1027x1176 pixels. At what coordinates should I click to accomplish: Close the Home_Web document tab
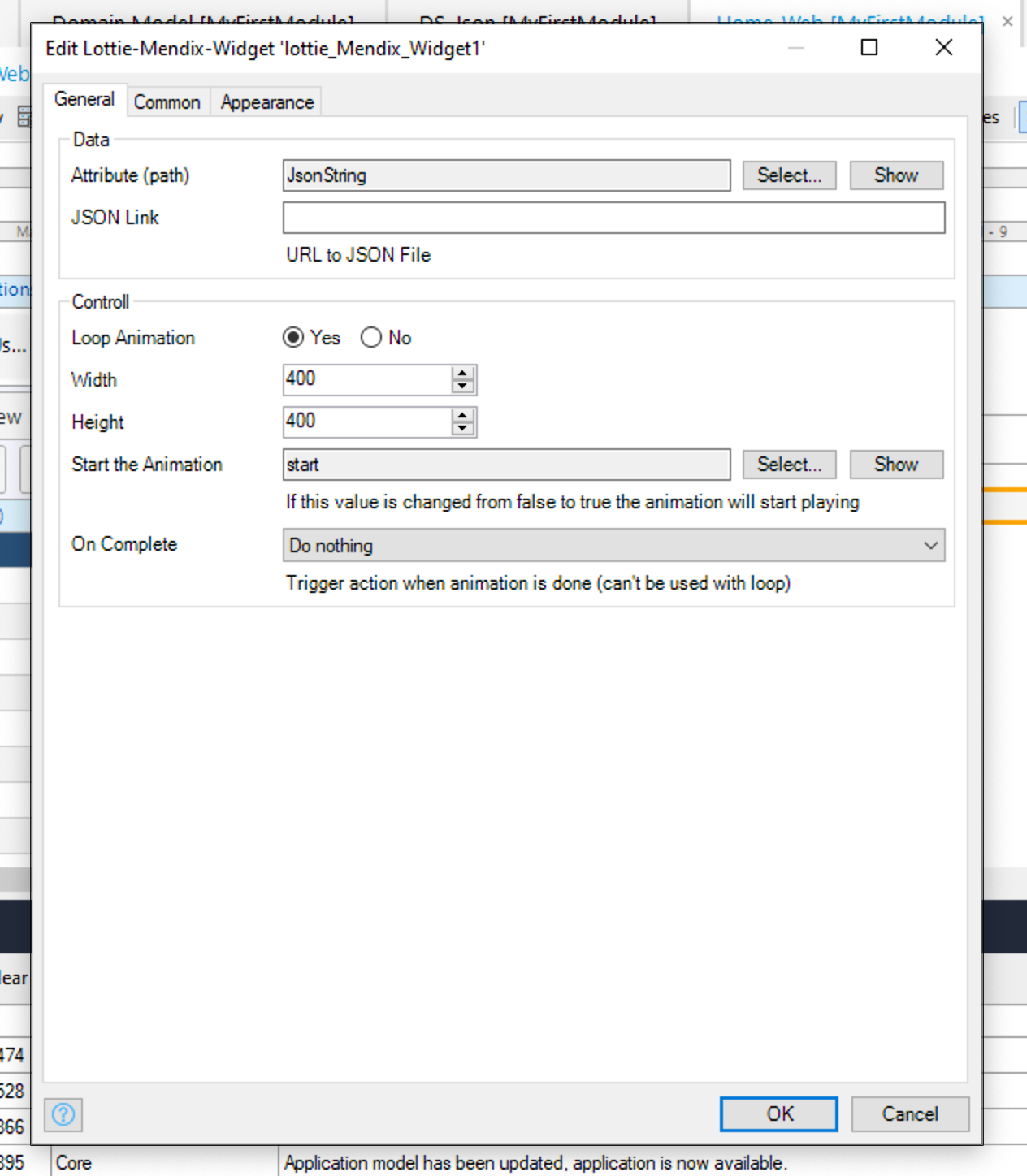(x=1007, y=21)
